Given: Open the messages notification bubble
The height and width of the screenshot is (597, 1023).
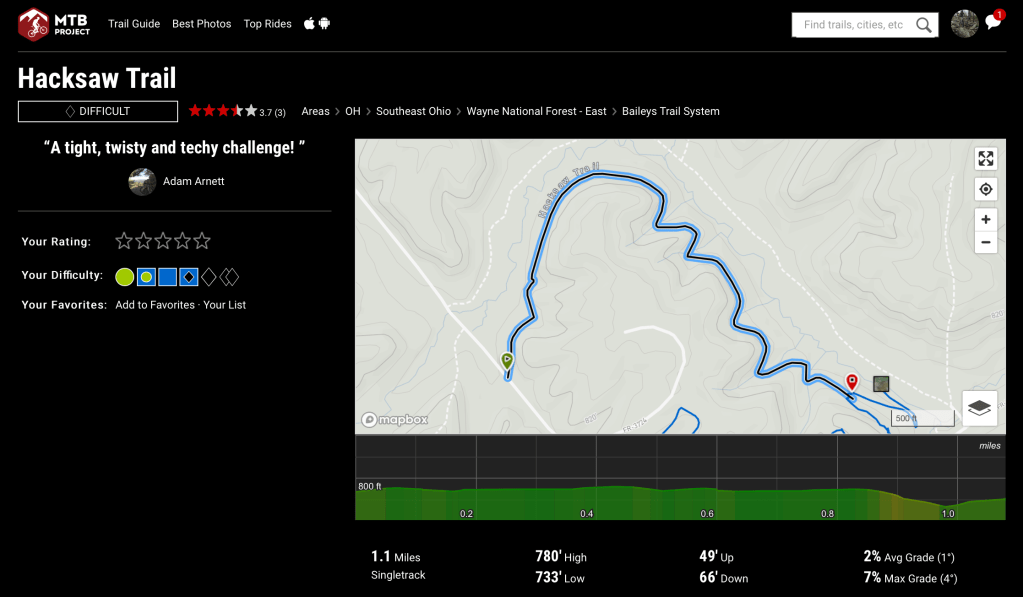Looking at the screenshot, I should pos(993,22).
